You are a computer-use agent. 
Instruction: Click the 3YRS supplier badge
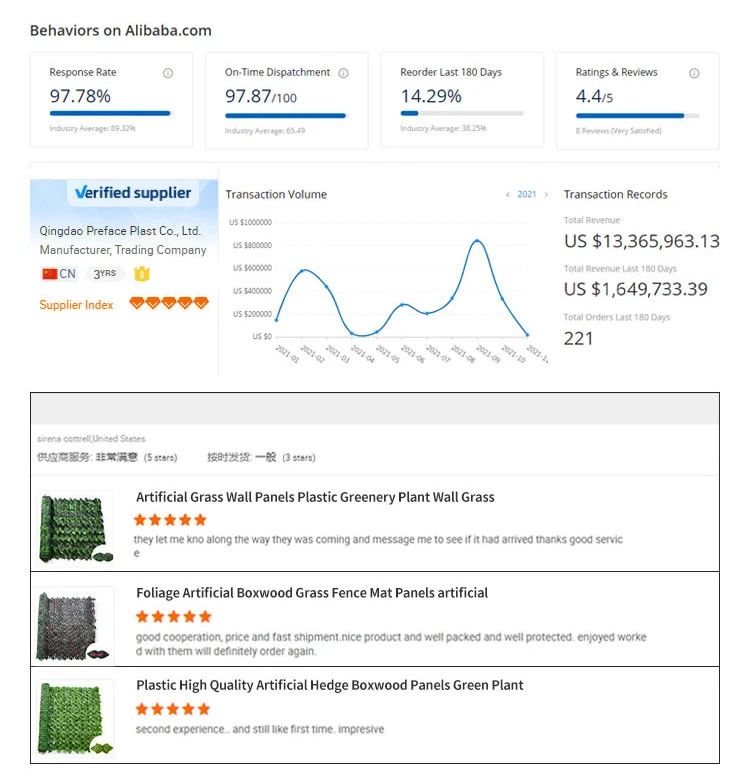(x=105, y=273)
